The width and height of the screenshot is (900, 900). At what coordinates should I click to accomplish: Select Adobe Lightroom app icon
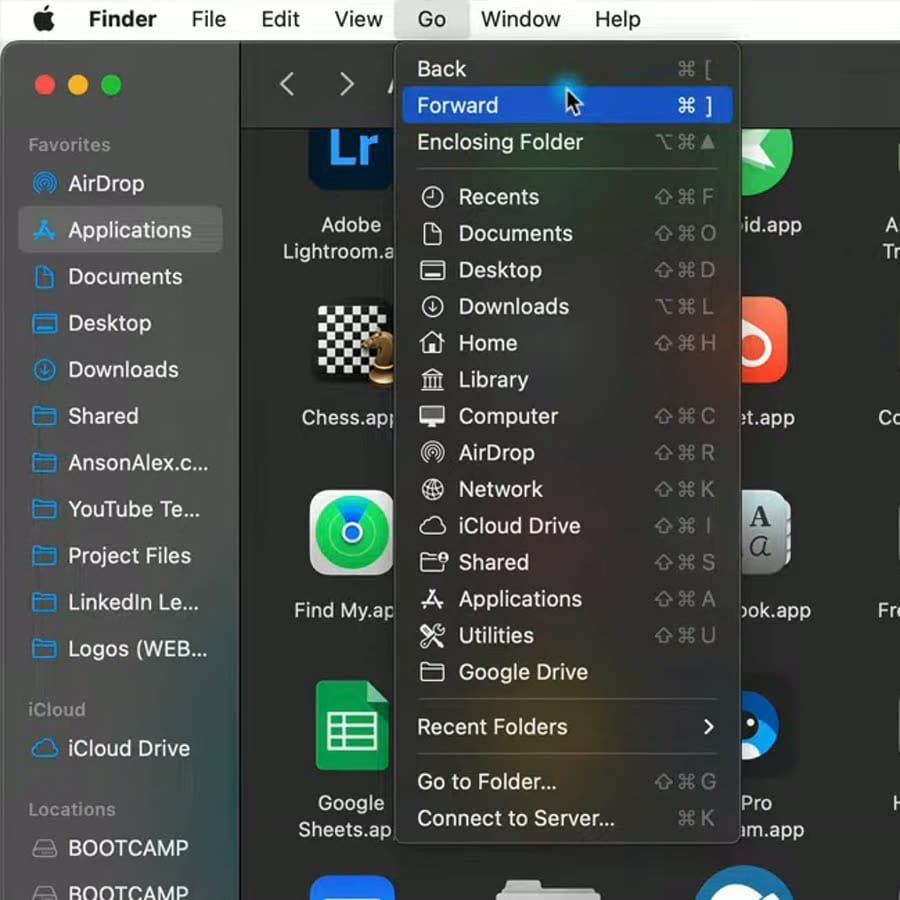coord(351,158)
